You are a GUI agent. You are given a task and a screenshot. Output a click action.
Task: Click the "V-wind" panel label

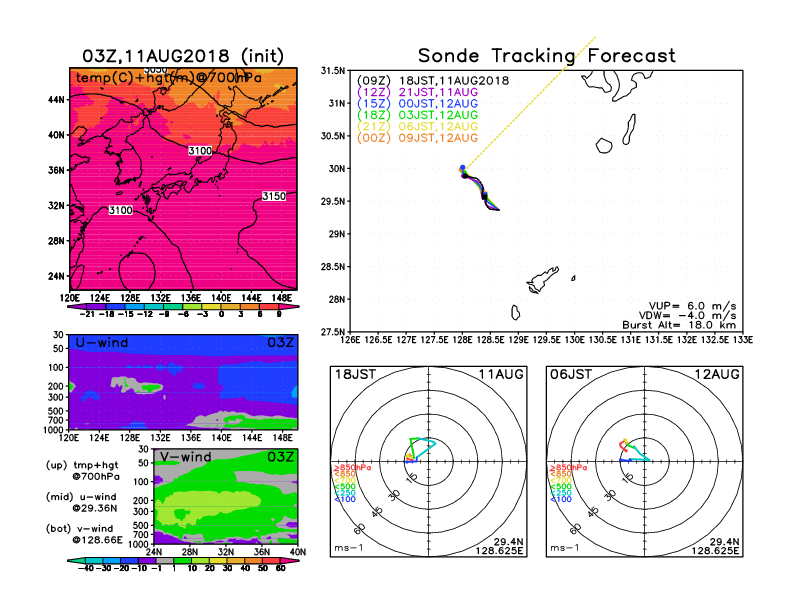point(185,457)
